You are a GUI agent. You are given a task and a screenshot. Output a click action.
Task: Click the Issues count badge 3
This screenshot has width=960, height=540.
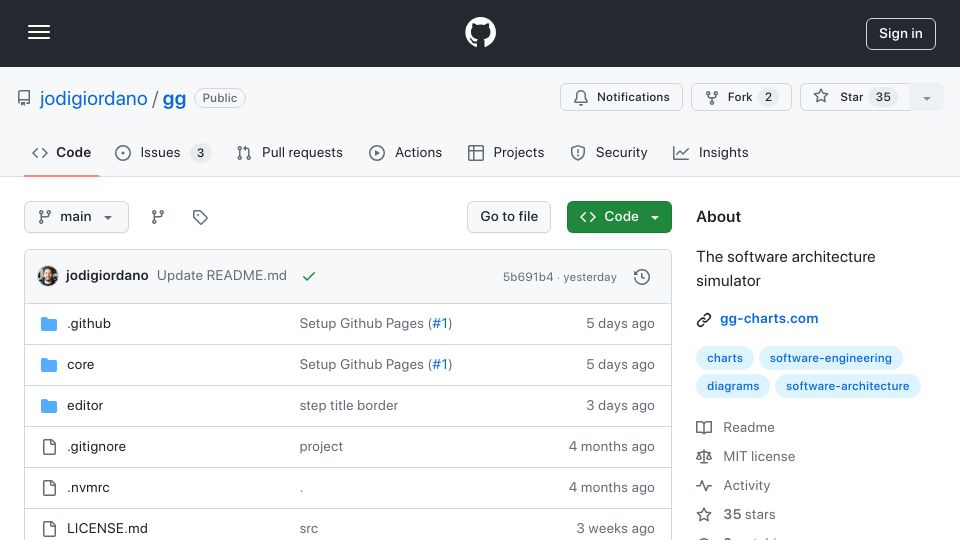pyautogui.click(x=200, y=152)
